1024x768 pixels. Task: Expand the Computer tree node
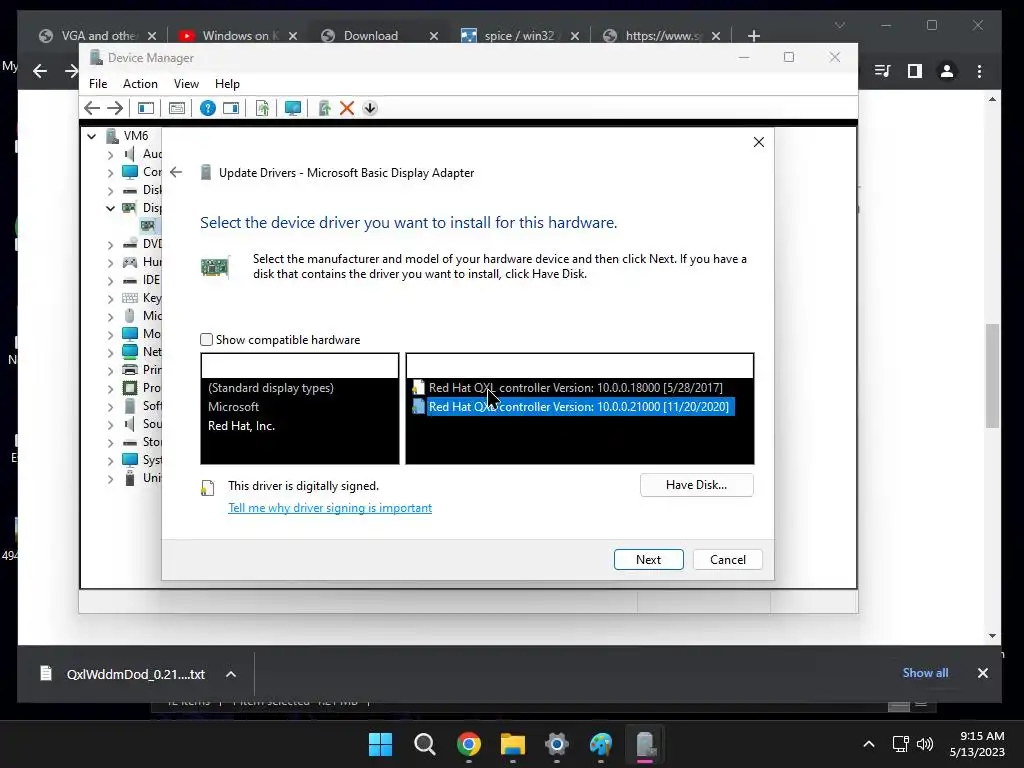point(110,172)
